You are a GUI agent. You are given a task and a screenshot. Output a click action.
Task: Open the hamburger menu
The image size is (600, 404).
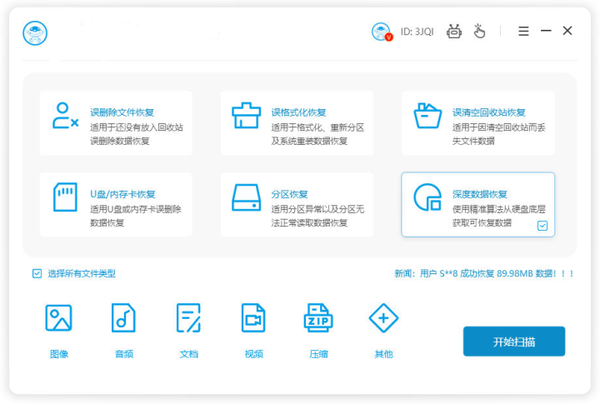tap(523, 31)
